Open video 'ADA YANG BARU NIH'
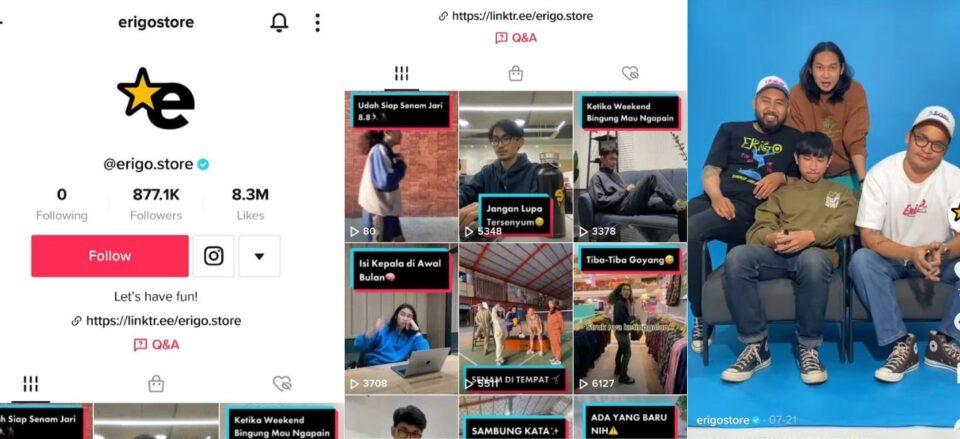The image size is (960, 439). [x=630, y=418]
